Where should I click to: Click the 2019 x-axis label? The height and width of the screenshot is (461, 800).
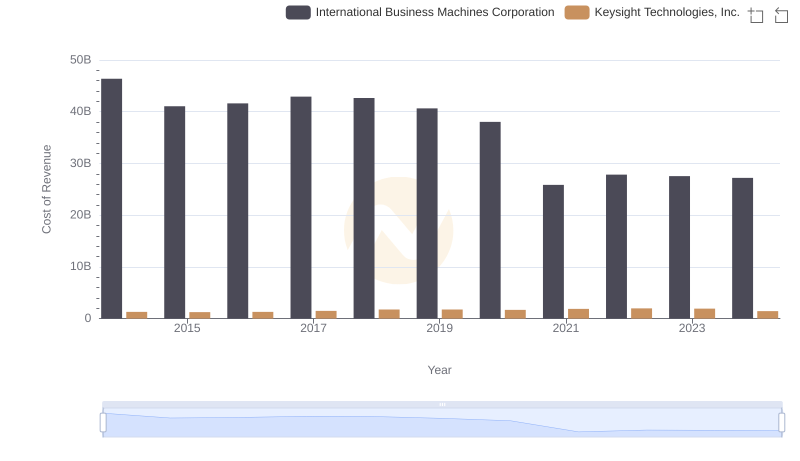tap(440, 328)
